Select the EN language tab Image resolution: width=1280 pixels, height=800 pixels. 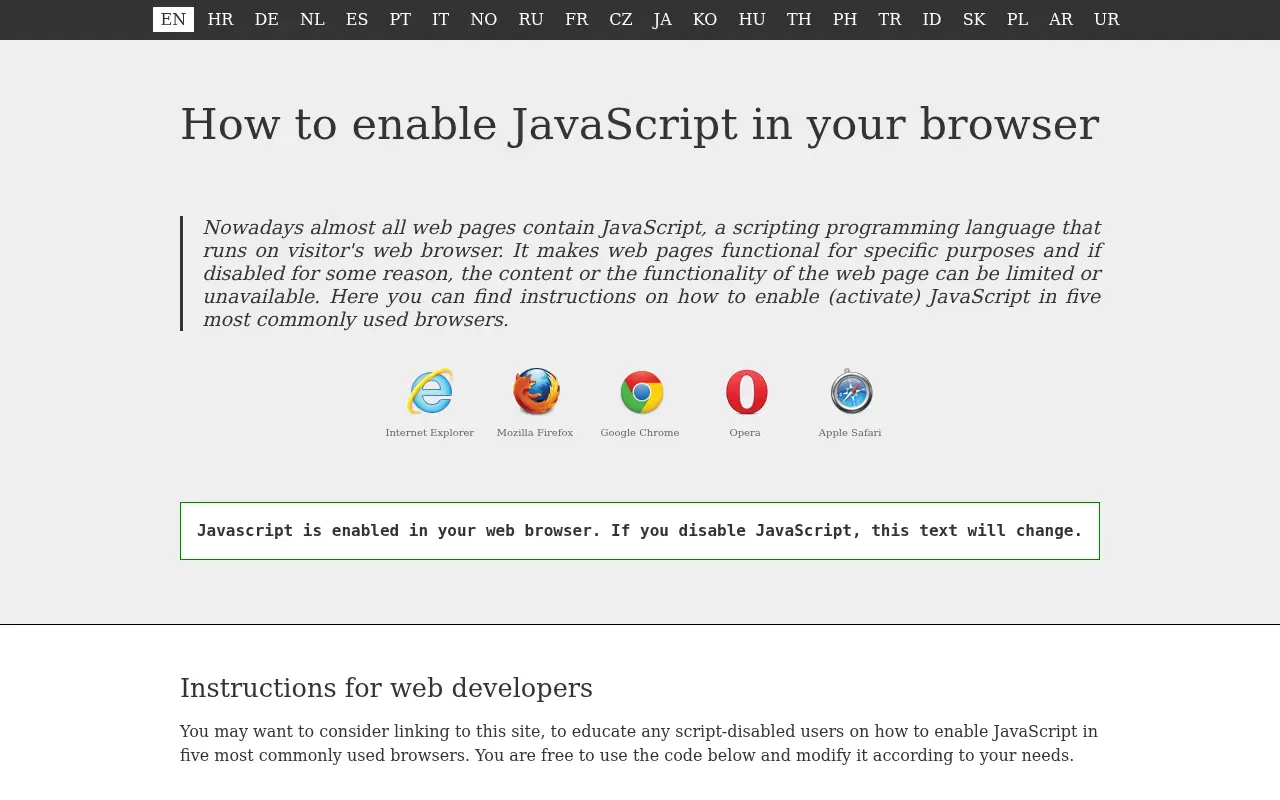(x=173, y=19)
